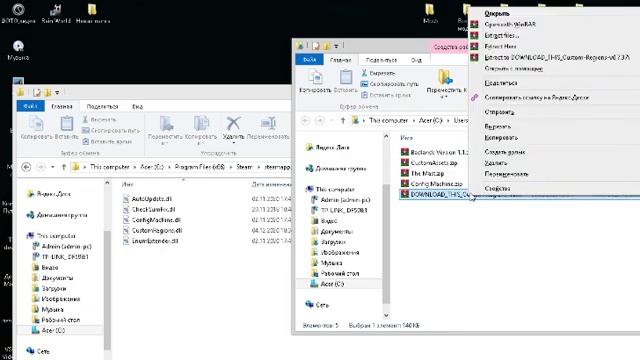
Task: Click the Users window sidebar scrollbar
Action: tap(386, 243)
